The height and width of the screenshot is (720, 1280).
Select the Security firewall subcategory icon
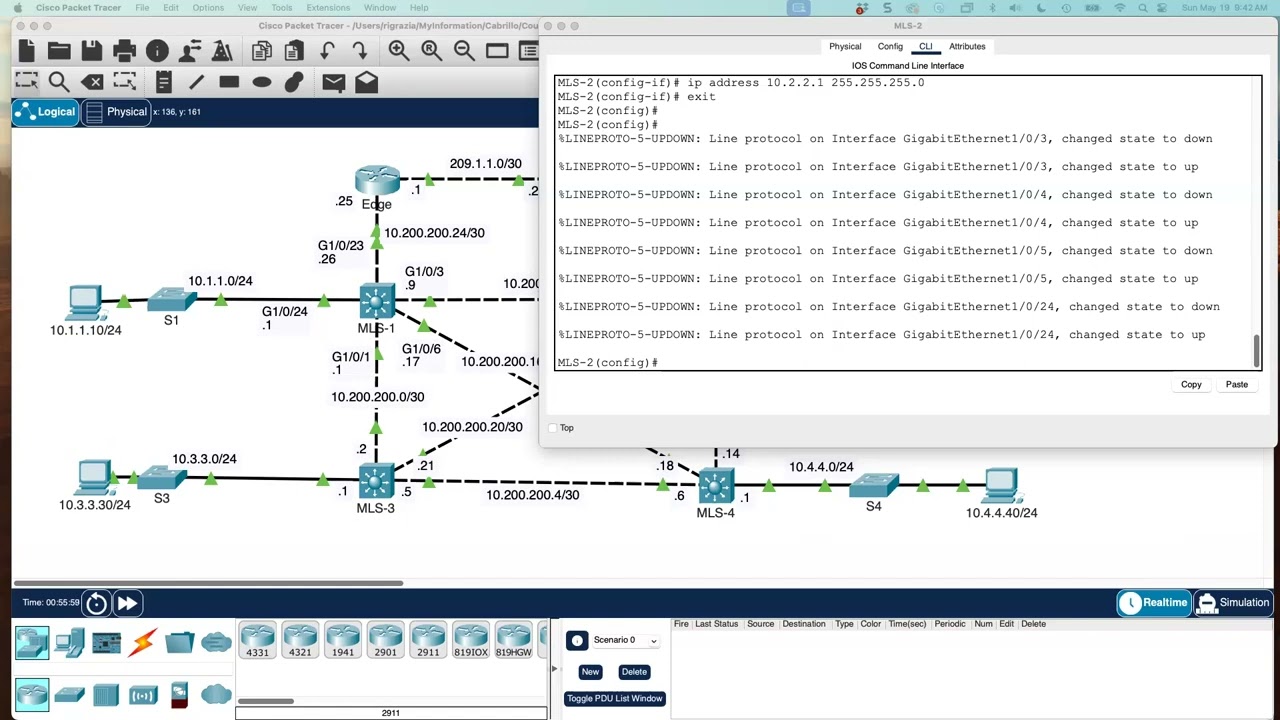[180, 694]
